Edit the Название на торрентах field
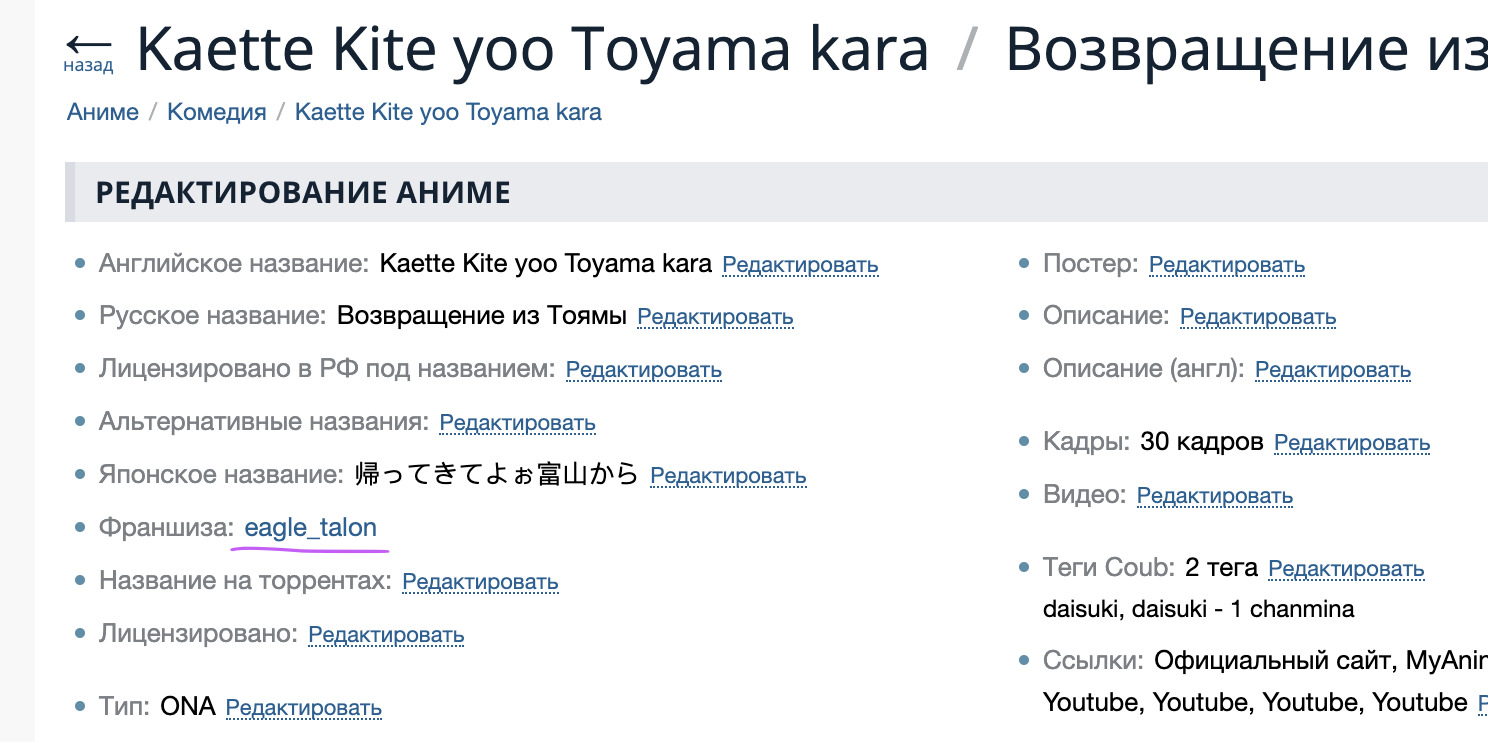The image size is (1488, 742). (x=480, y=582)
